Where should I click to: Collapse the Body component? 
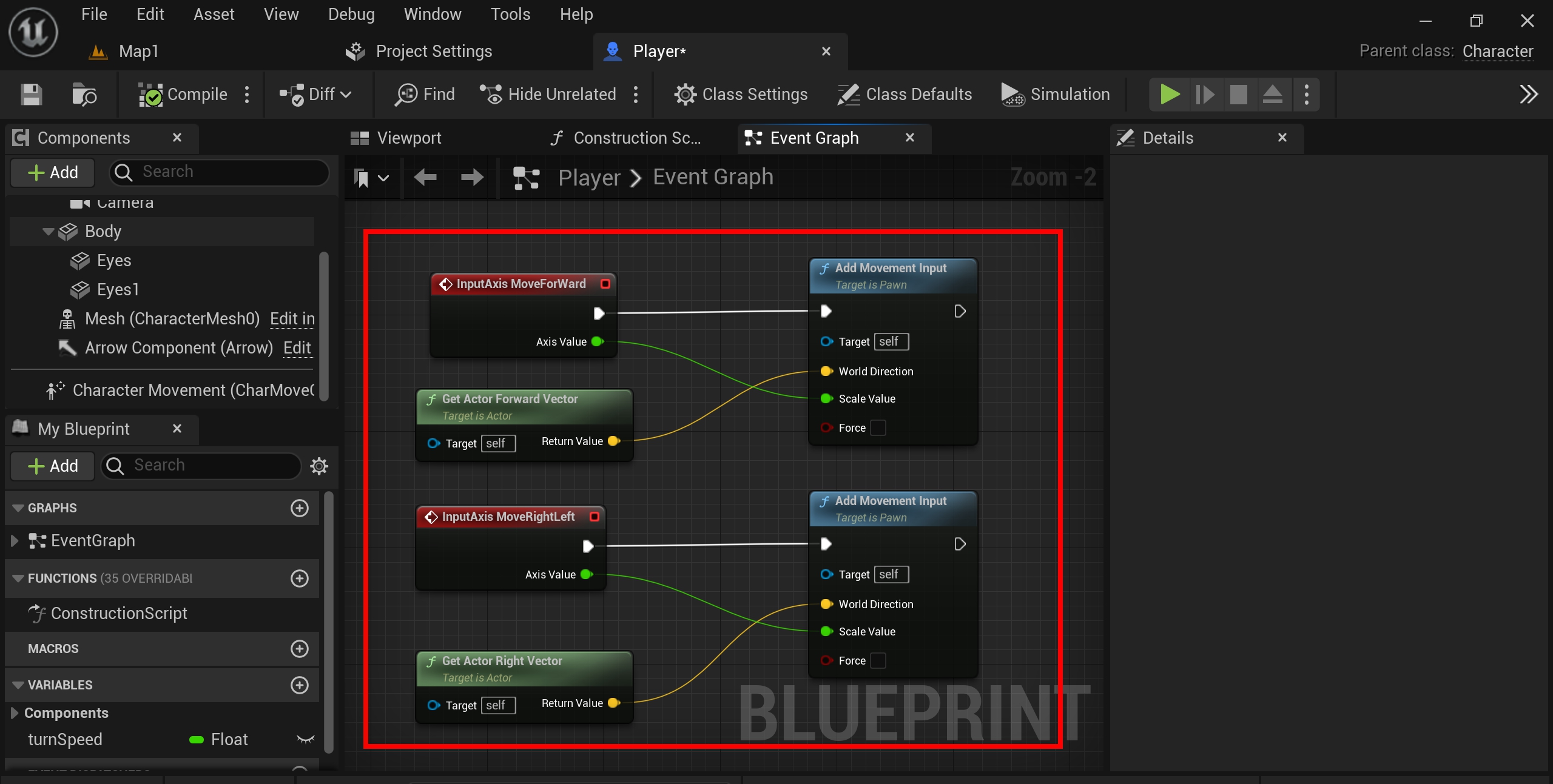pyautogui.click(x=48, y=232)
